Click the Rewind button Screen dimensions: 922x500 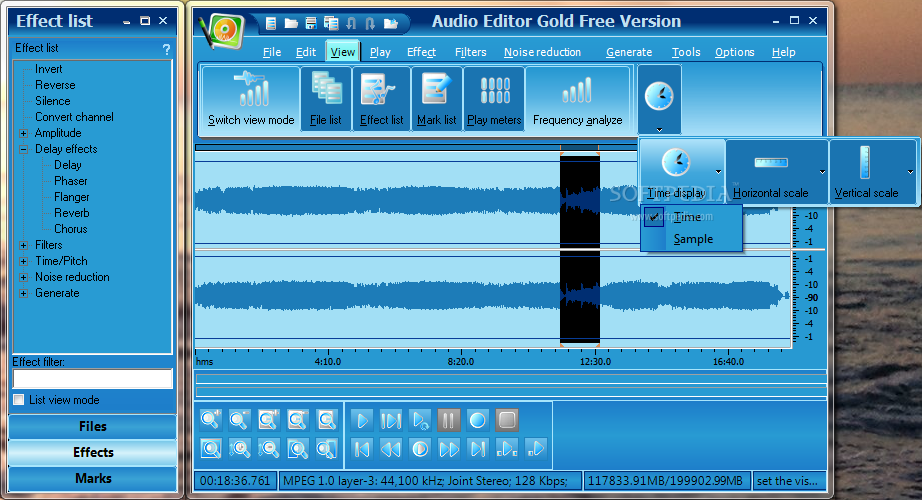tap(390, 449)
